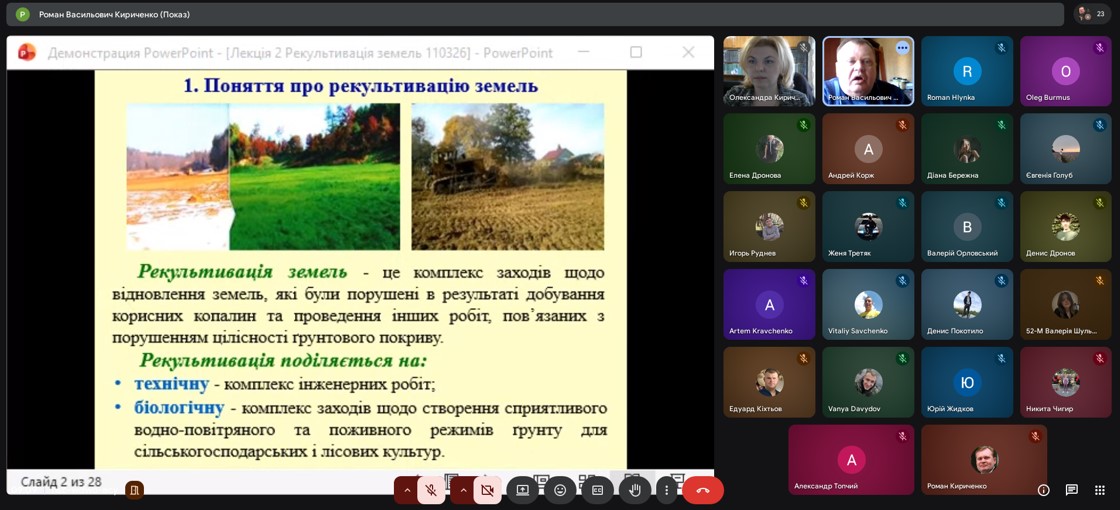Click the 'Рекультивація поділяється на:' subheading
The image size is (1120, 510).
tap(284, 360)
